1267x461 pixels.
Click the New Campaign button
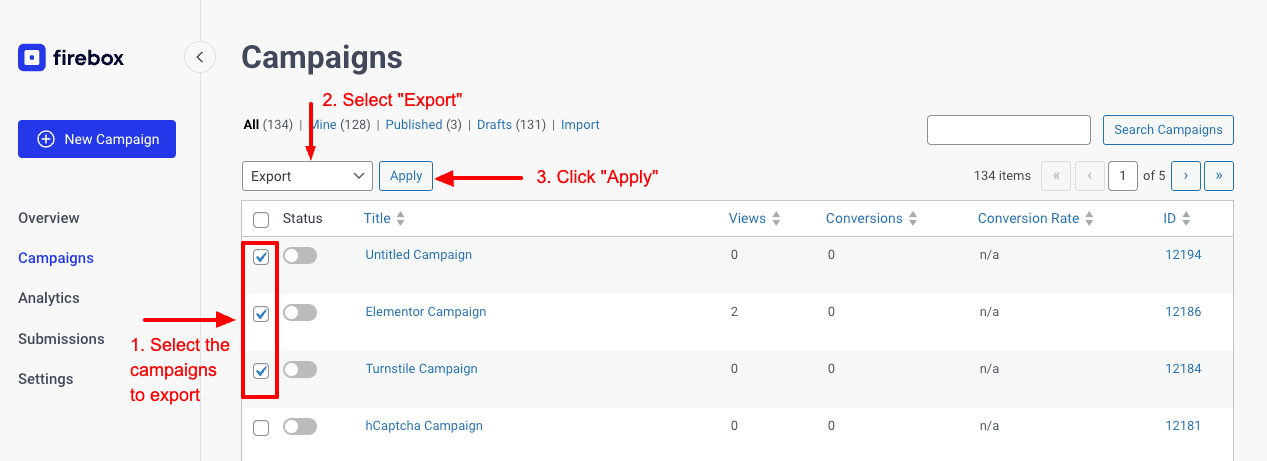tap(97, 139)
